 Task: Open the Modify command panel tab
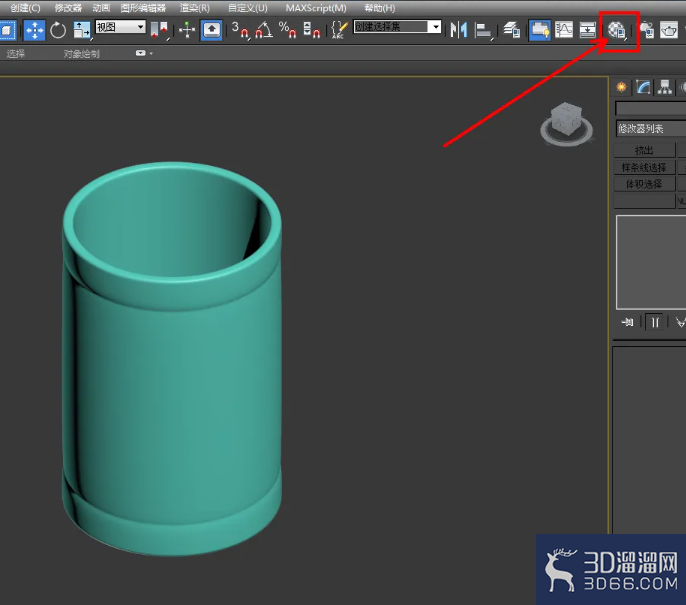643,87
